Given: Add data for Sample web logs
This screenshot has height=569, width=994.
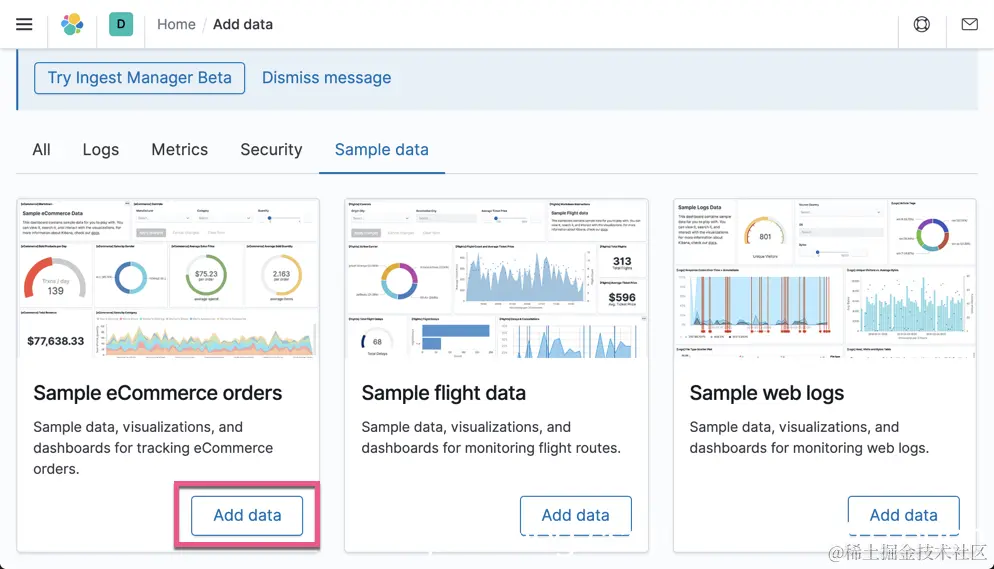Looking at the screenshot, I should tap(903, 515).
